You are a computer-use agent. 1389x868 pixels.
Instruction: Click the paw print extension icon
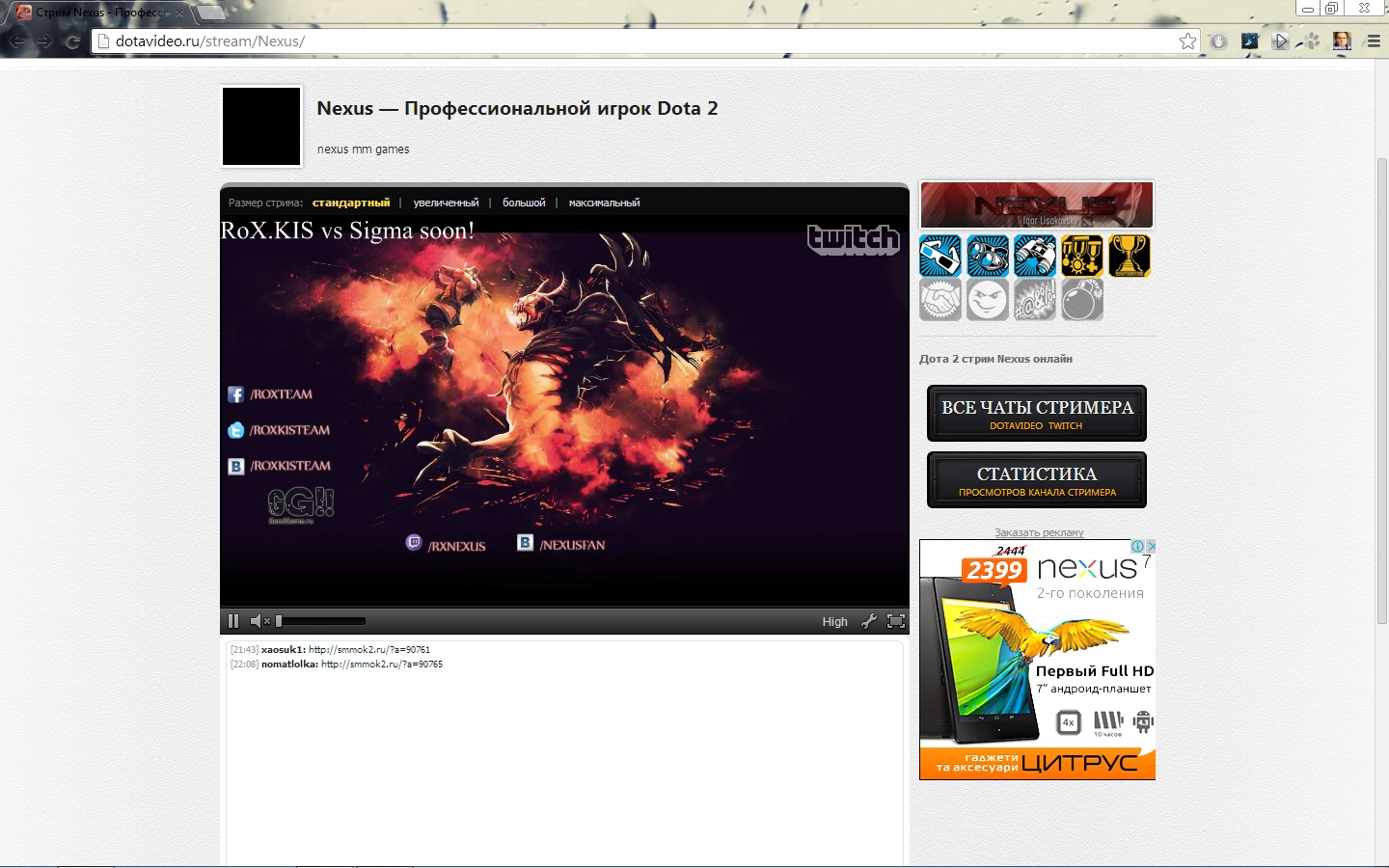1311,41
